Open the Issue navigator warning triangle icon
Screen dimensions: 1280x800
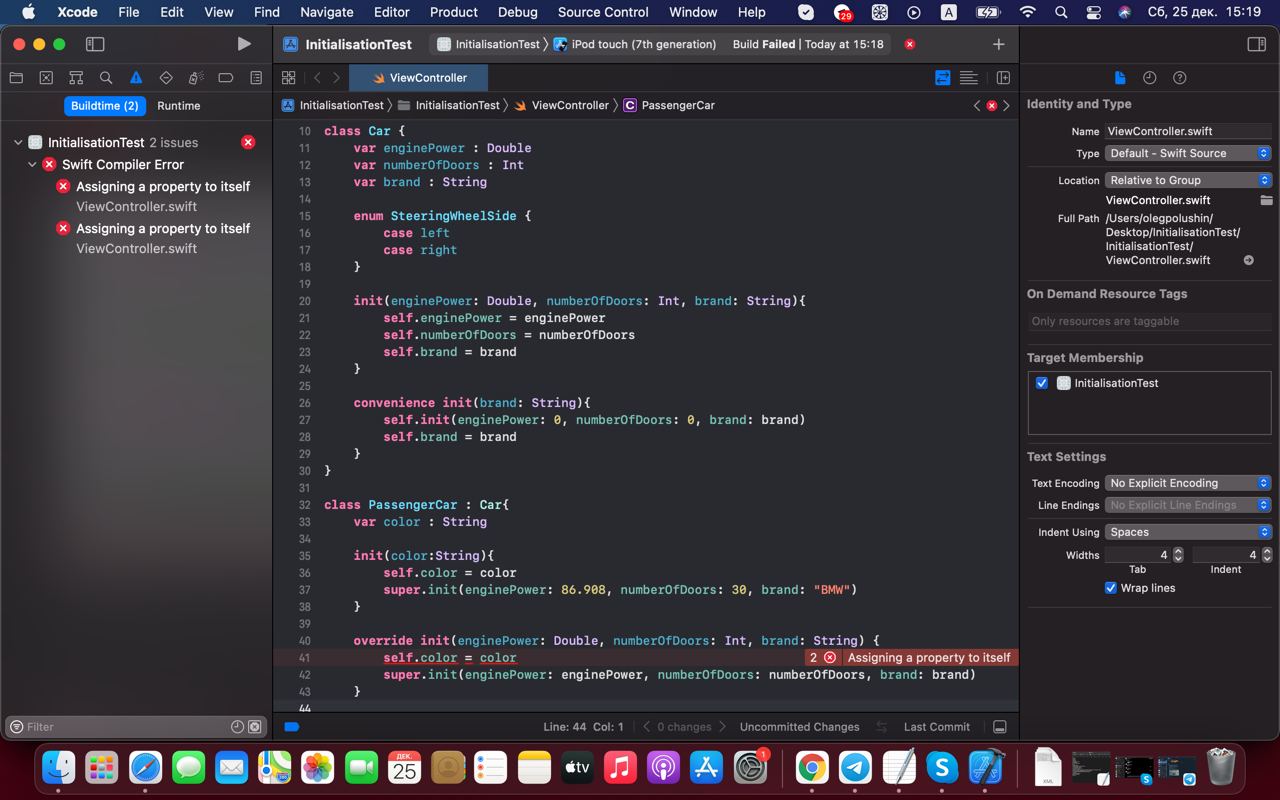click(136, 78)
